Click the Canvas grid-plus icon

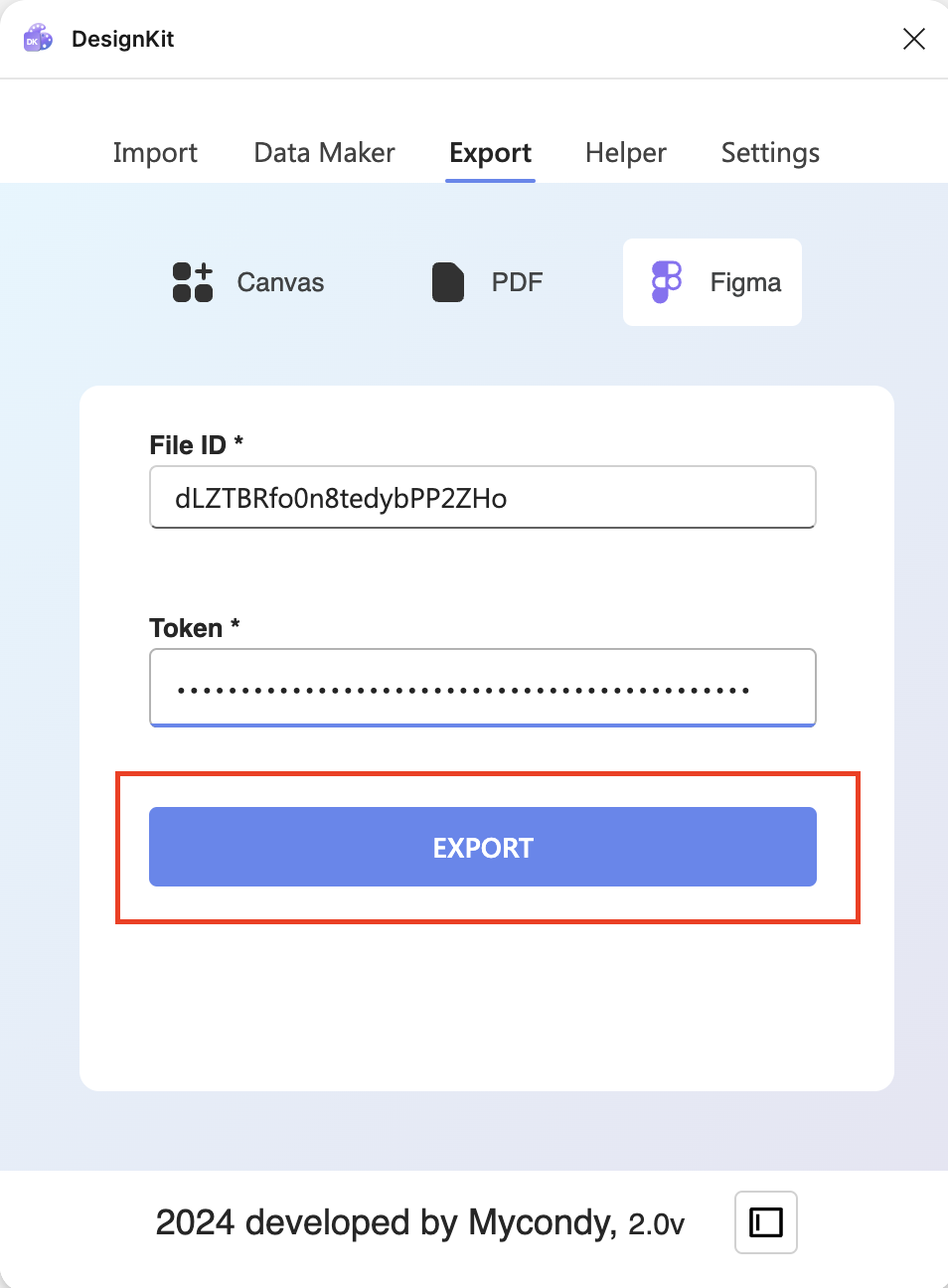pos(193,282)
